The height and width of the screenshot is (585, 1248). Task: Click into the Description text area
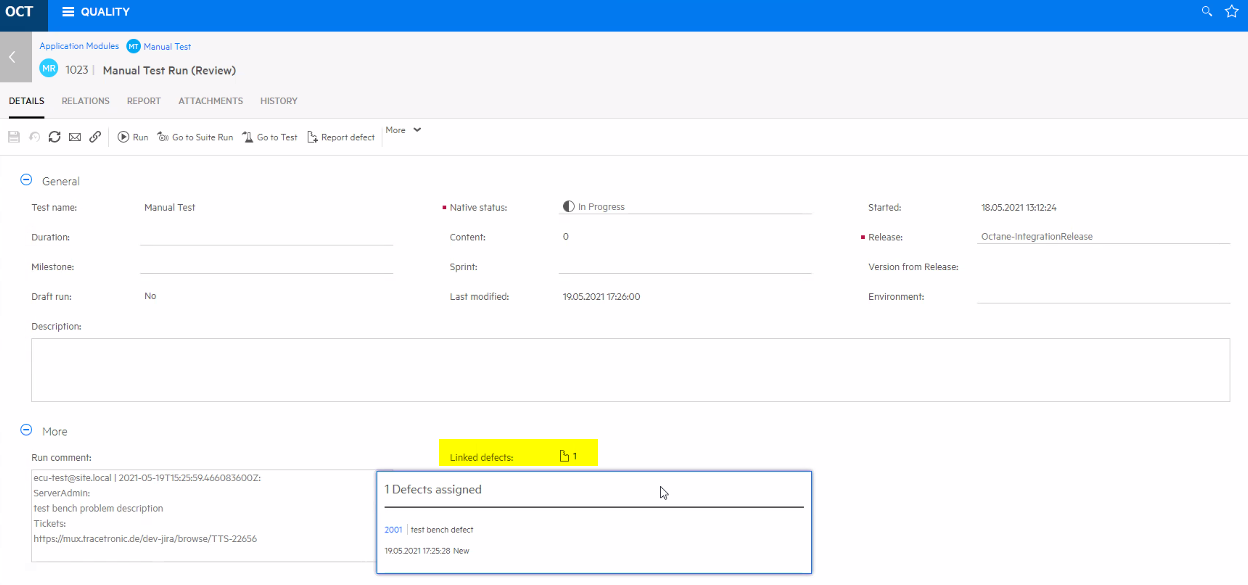click(x=630, y=370)
